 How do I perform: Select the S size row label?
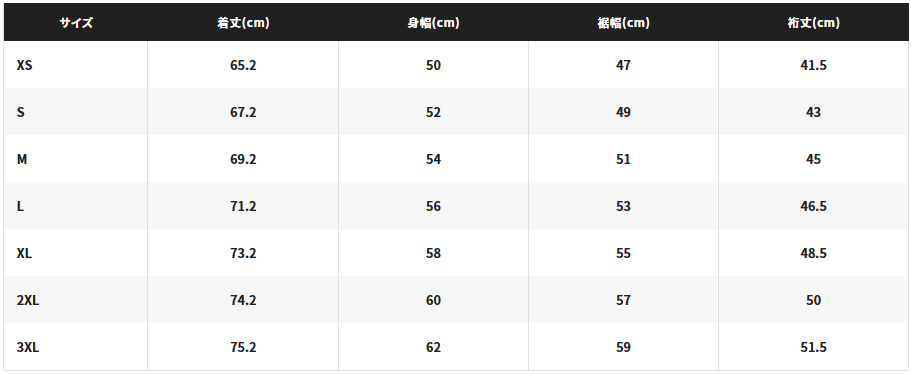[20, 112]
